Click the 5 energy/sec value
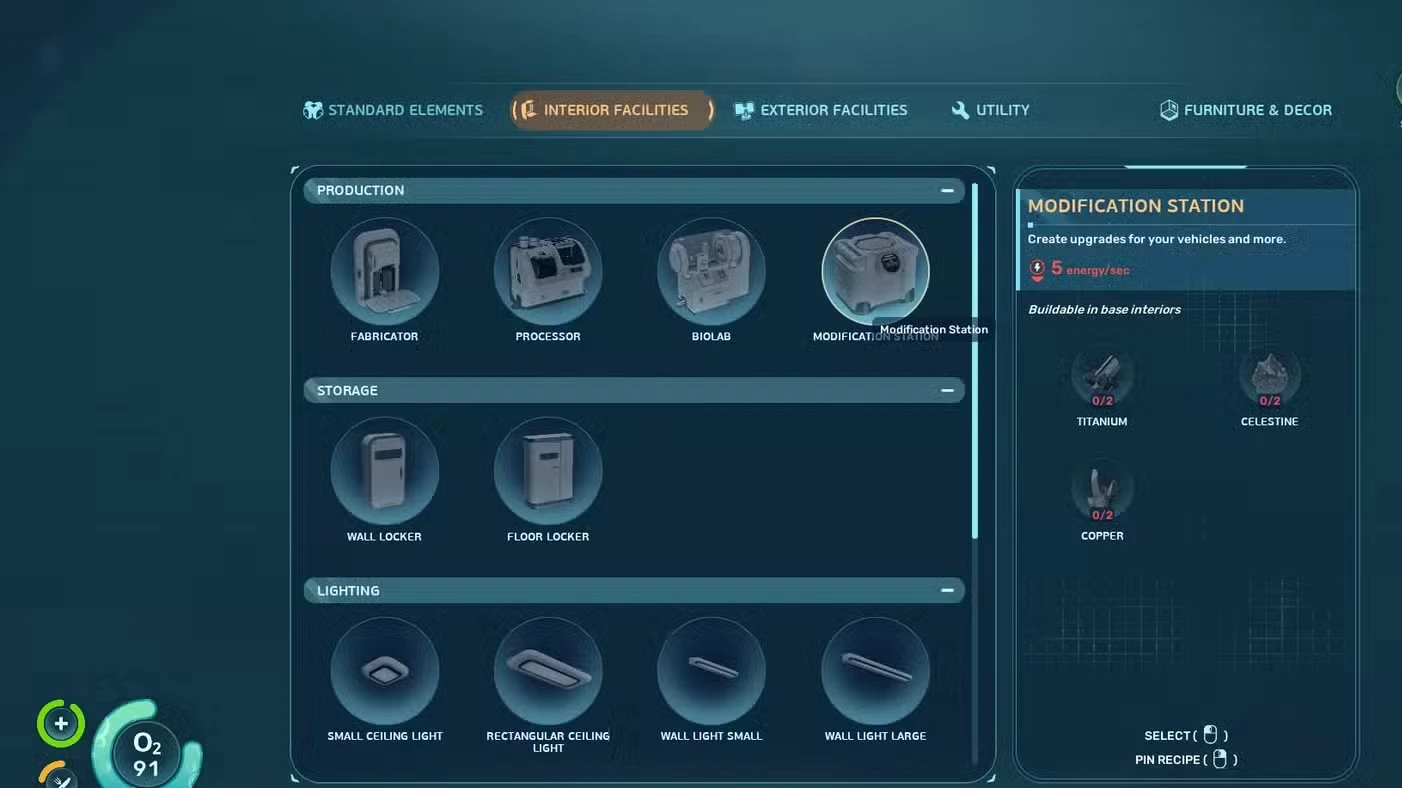 pyautogui.click(x=1090, y=269)
